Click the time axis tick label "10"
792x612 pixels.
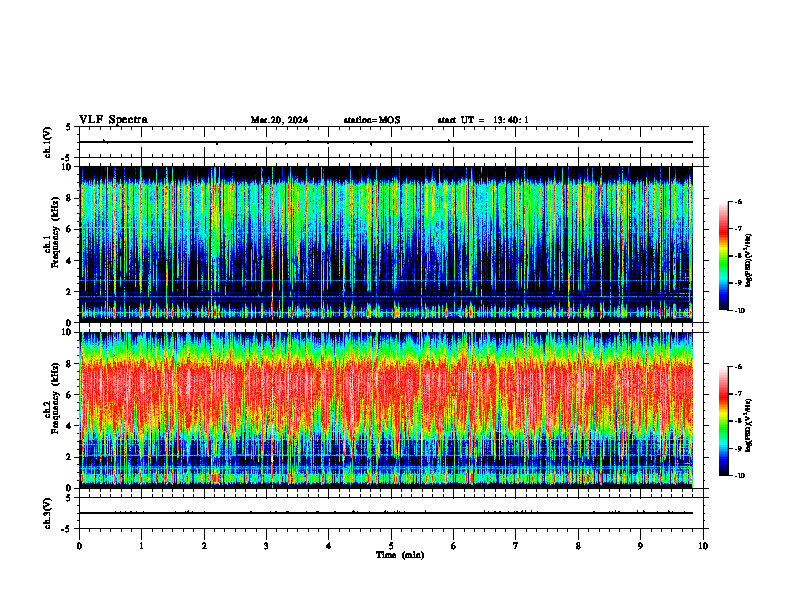click(x=703, y=546)
